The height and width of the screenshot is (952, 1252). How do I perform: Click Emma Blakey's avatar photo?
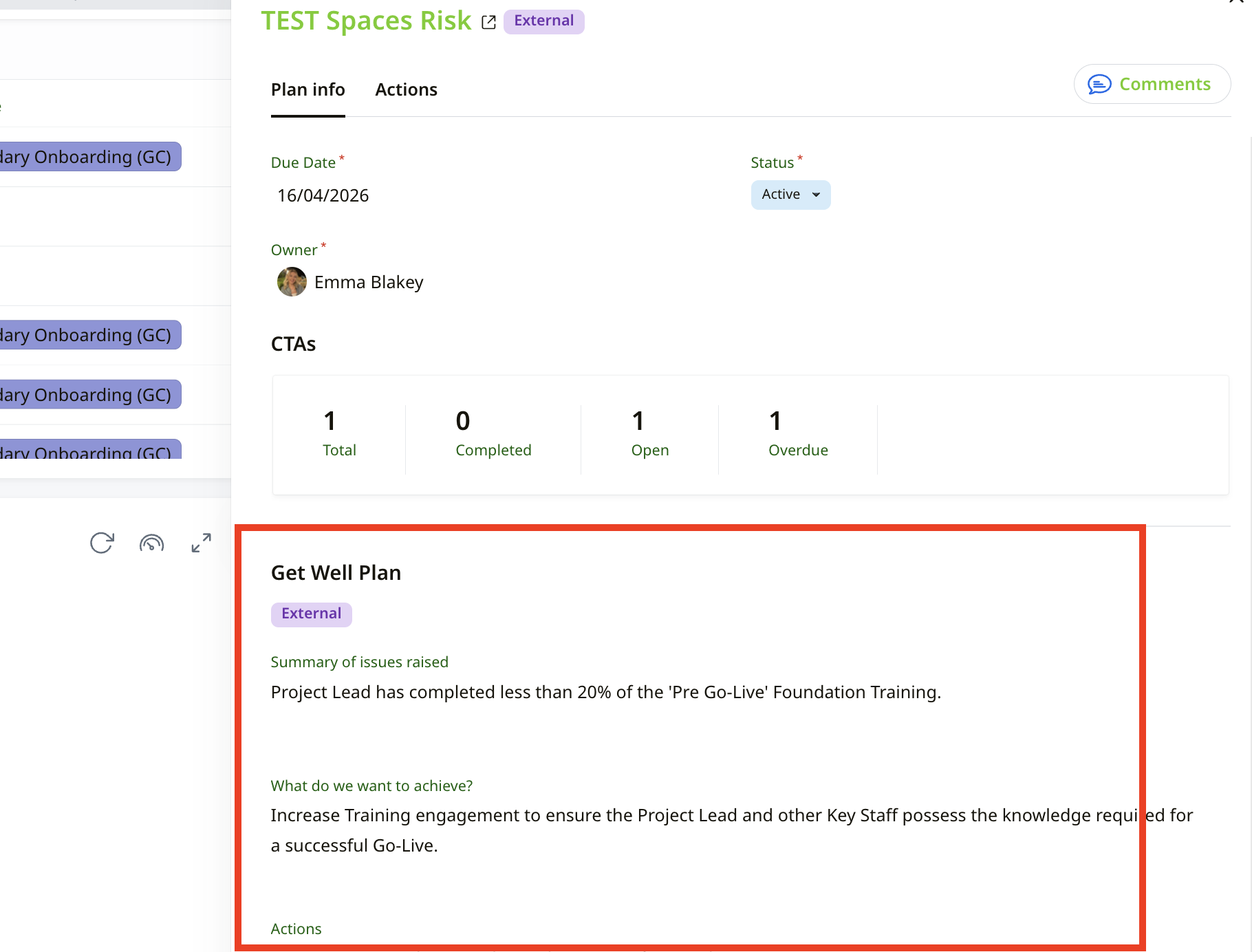tap(292, 282)
